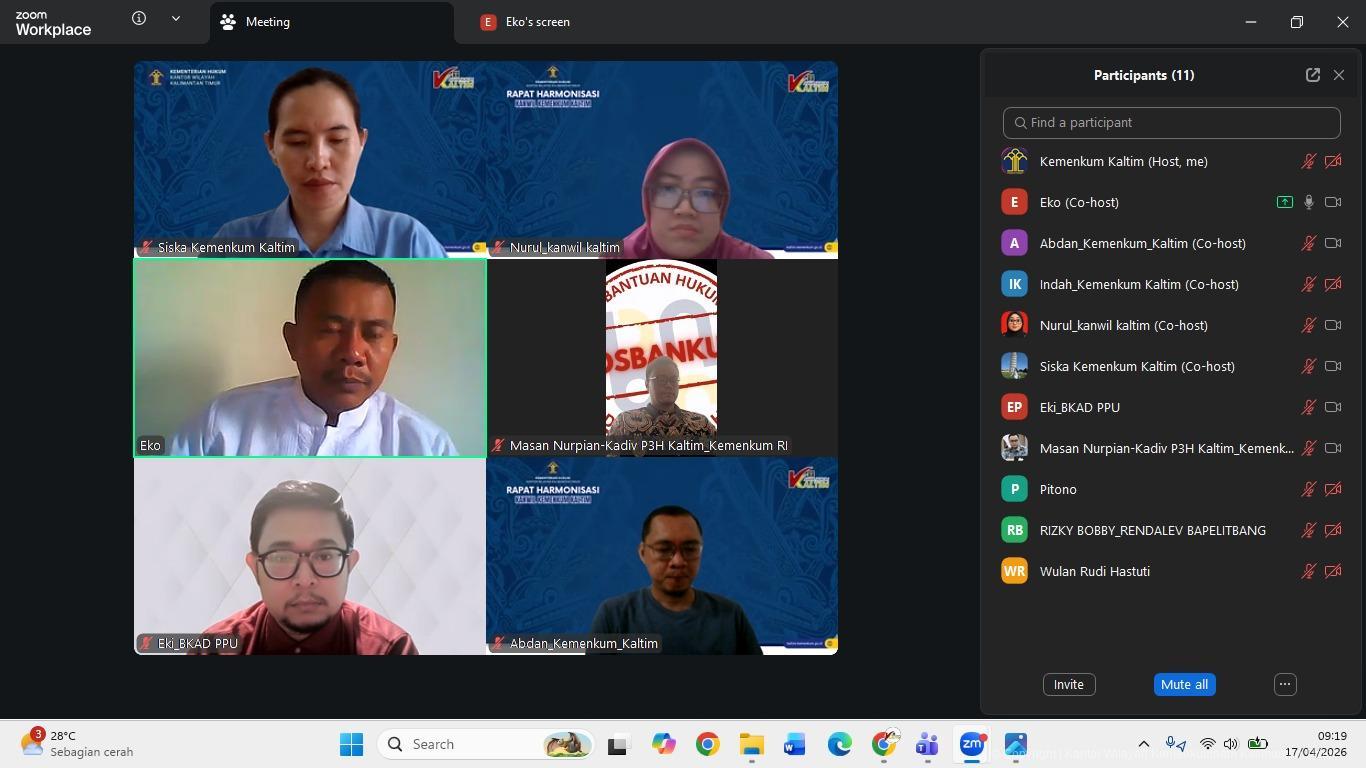Close the Participants panel
The height and width of the screenshot is (768, 1366).
(1339, 74)
